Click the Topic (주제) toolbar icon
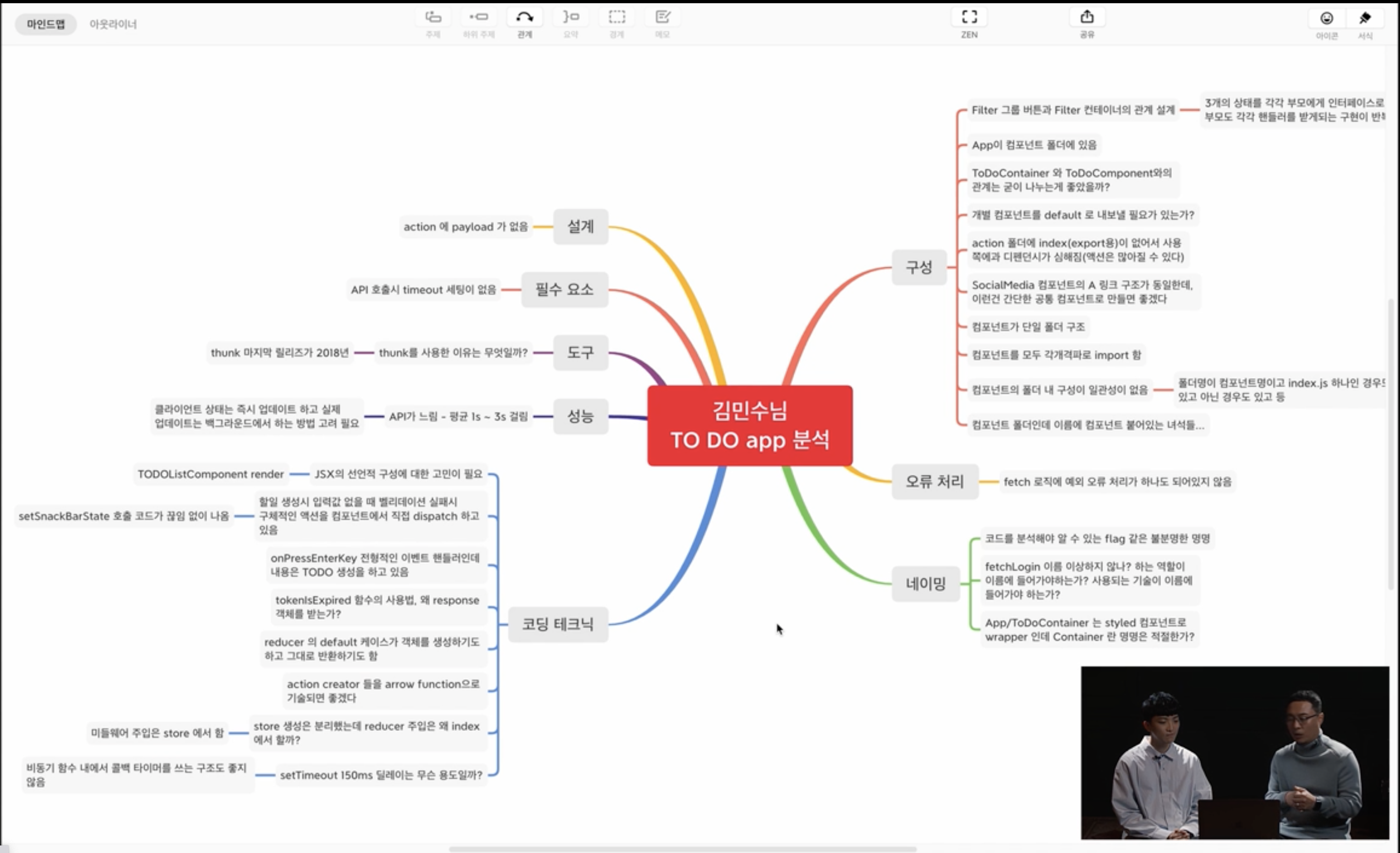 tap(433, 18)
